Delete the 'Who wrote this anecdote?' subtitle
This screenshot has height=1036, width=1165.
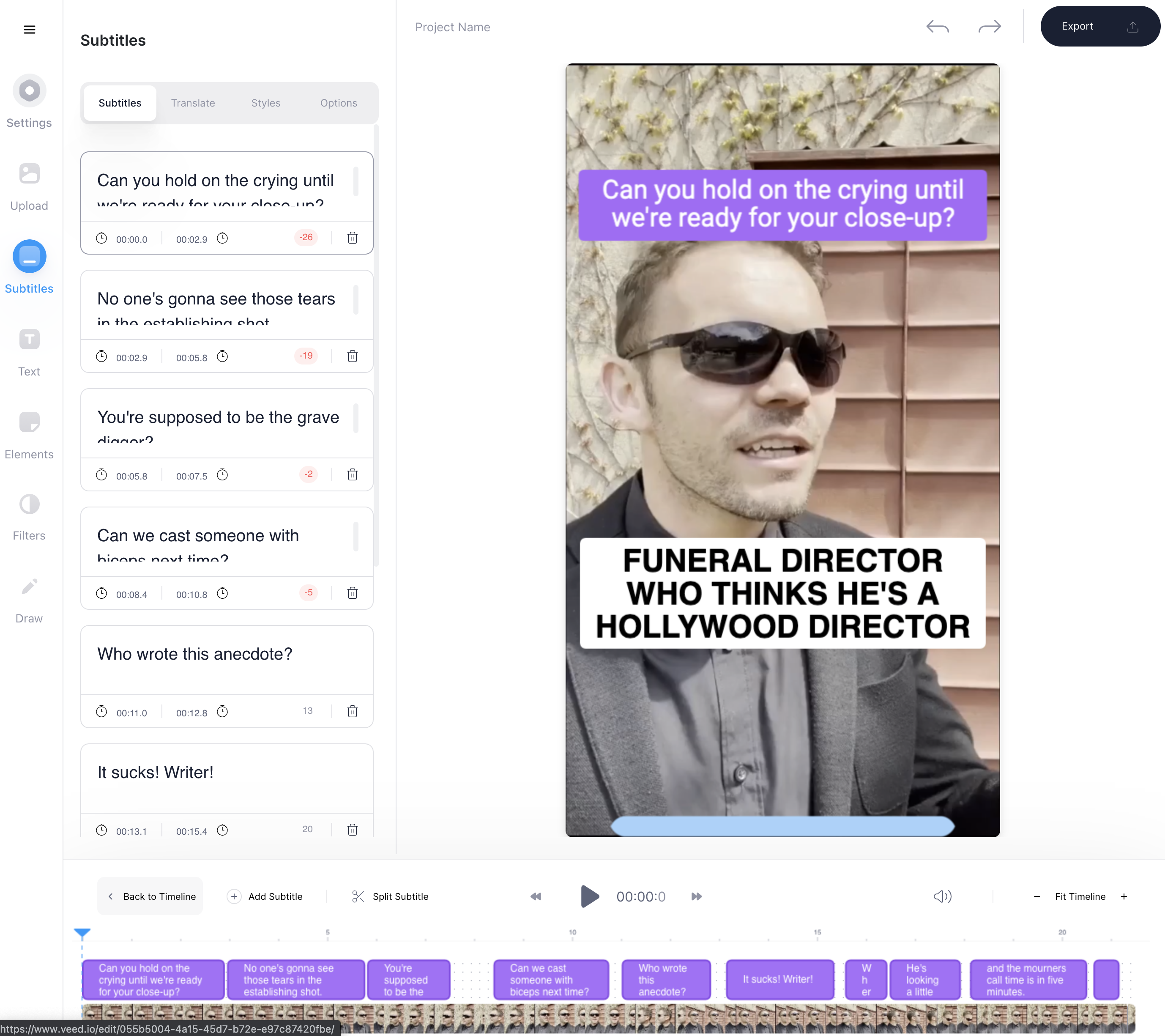(x=352, y=712)
